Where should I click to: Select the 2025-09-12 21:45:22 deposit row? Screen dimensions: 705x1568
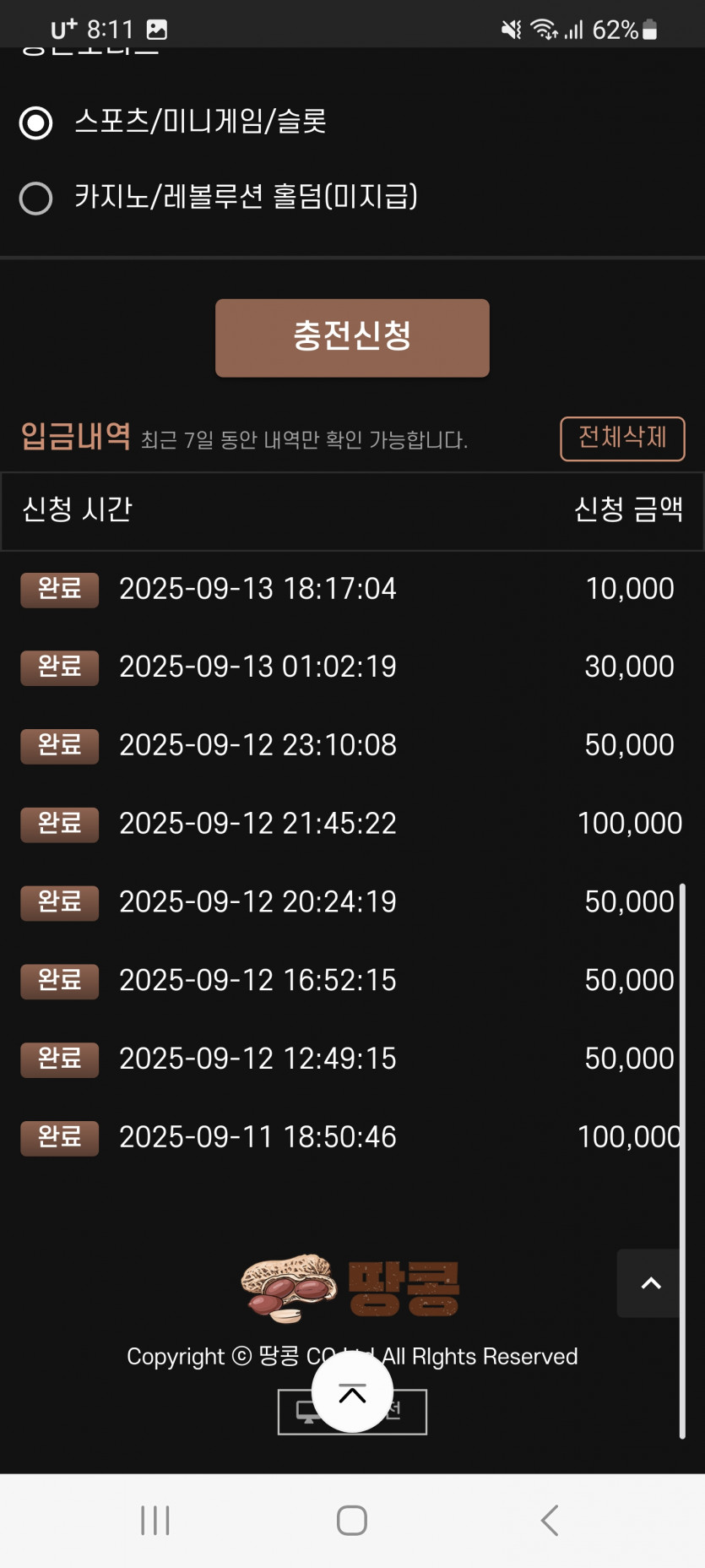tap(352, 824)
